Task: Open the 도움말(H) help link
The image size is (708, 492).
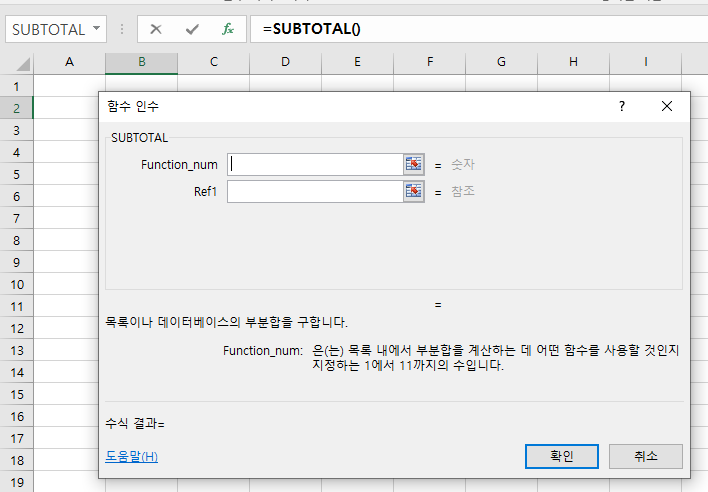Action: [x=132, y=456]
